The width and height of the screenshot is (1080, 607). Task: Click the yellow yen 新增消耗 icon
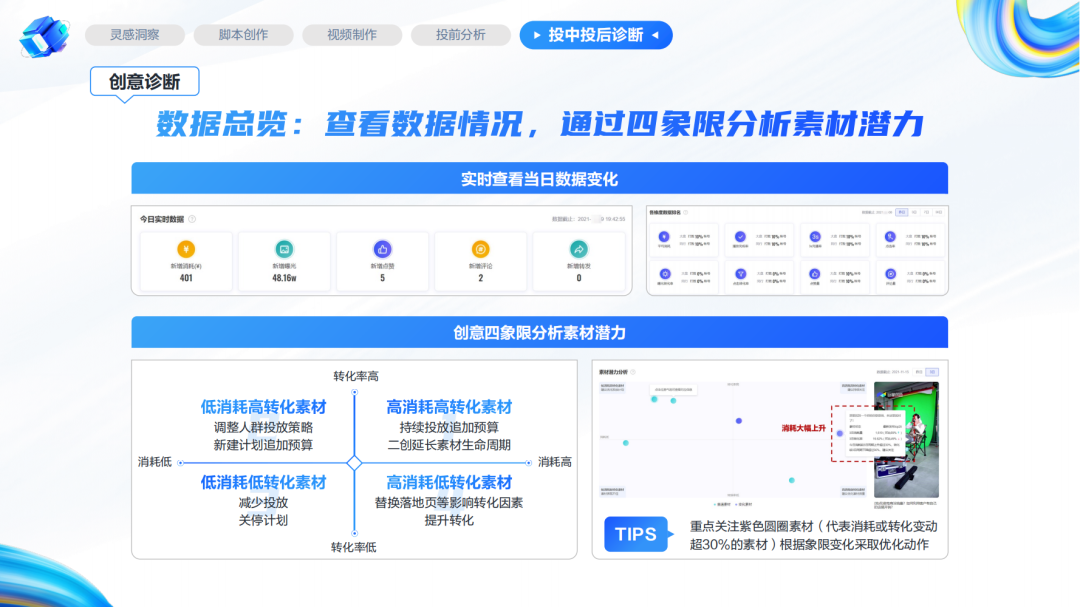(186, 249)
